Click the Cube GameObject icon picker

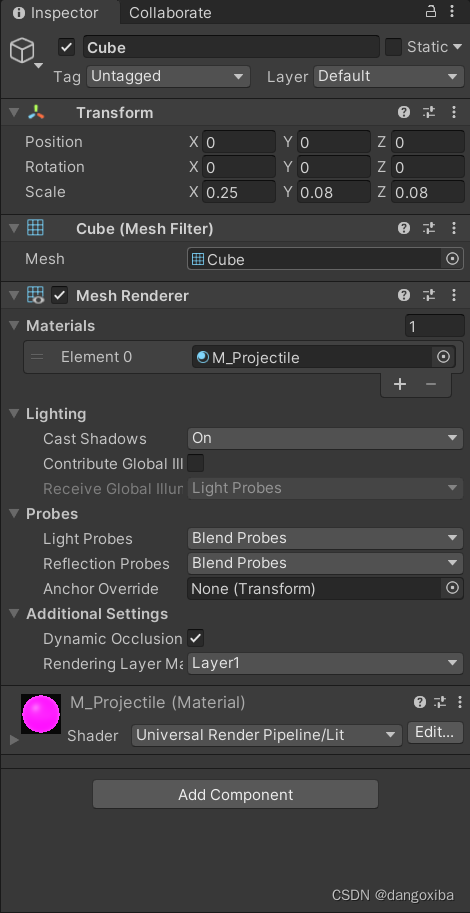(26, 52)
